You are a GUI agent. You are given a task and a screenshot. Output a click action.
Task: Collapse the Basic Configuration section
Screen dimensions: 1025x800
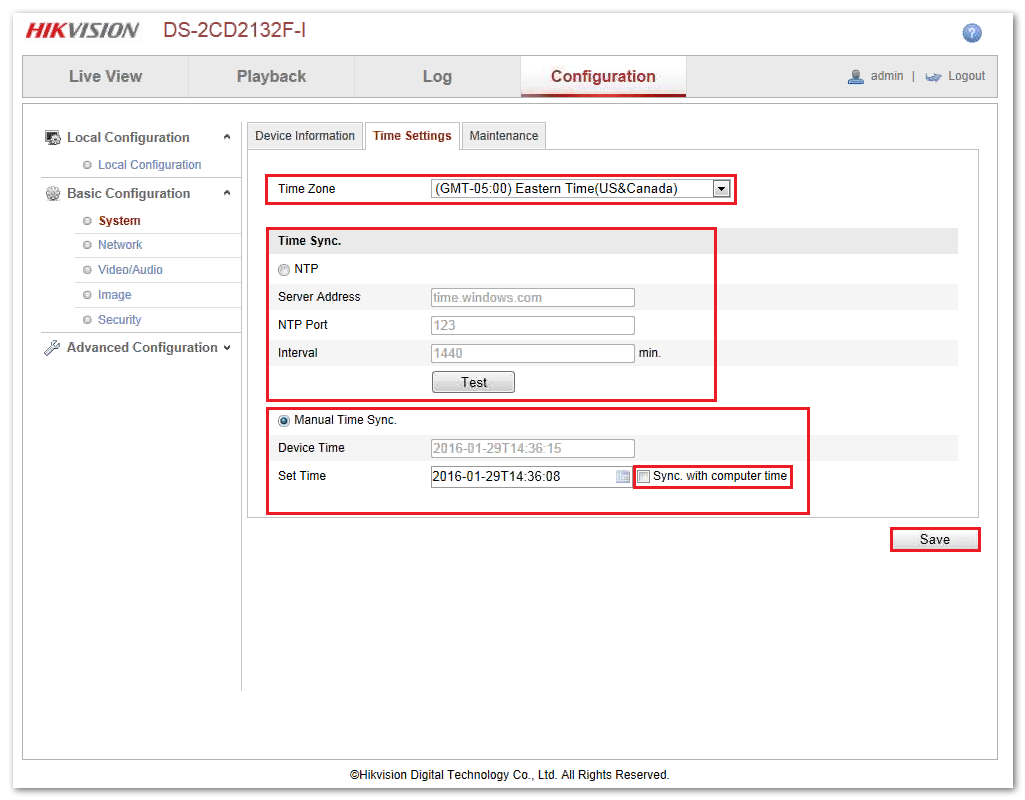coord(227,194)
